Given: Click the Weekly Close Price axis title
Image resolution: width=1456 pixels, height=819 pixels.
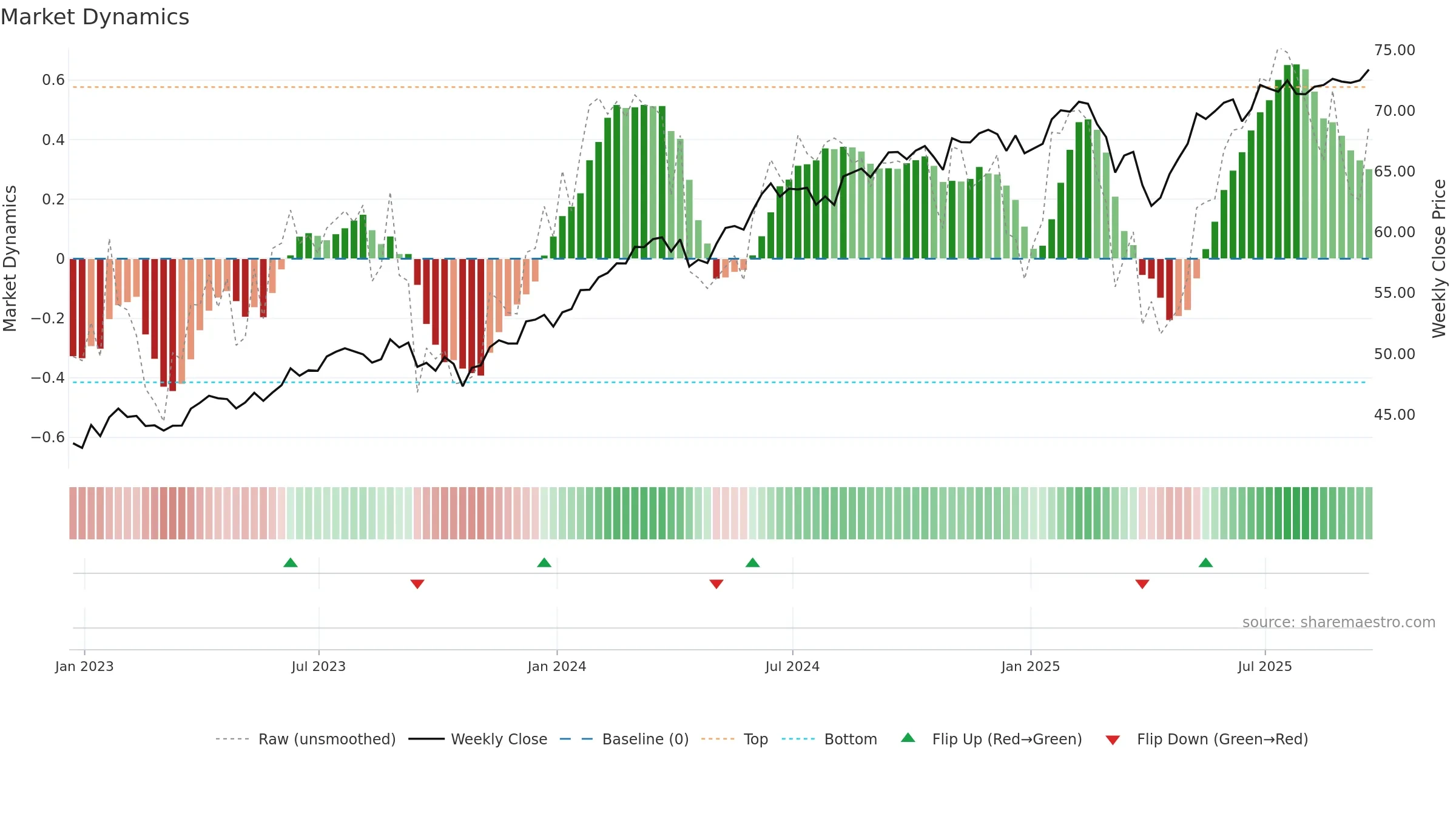Looking at the screenshot, I should tap(1439, 258).
